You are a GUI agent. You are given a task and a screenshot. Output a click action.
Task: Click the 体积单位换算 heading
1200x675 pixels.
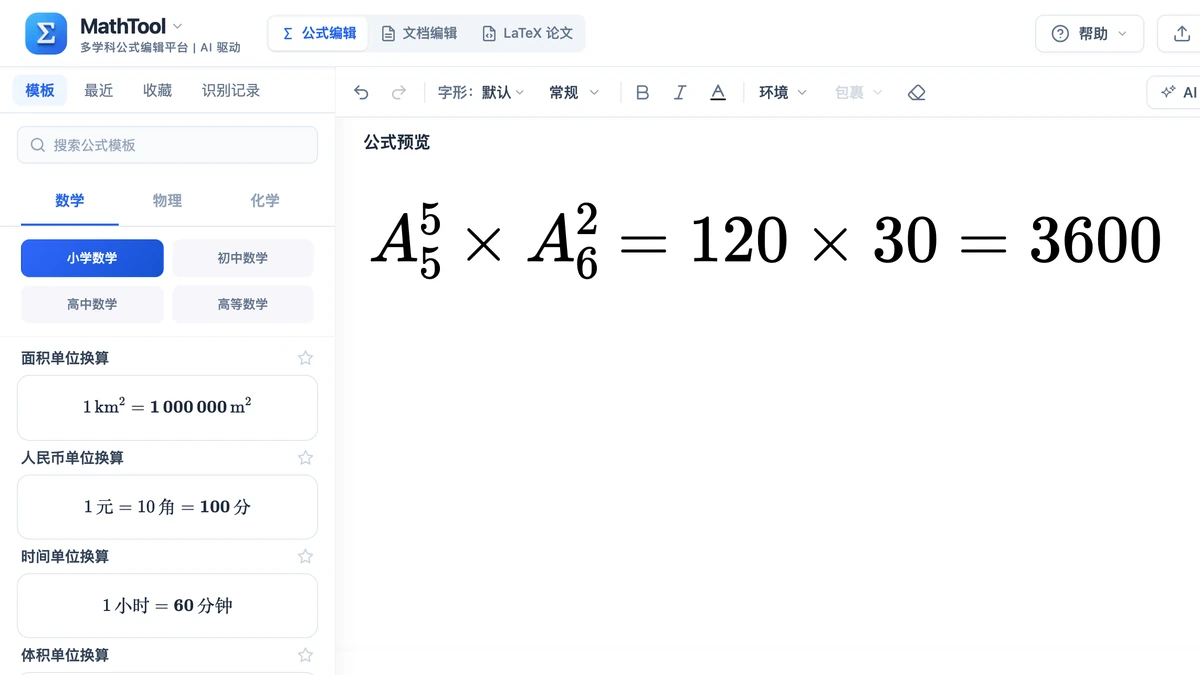pos(65,655)
